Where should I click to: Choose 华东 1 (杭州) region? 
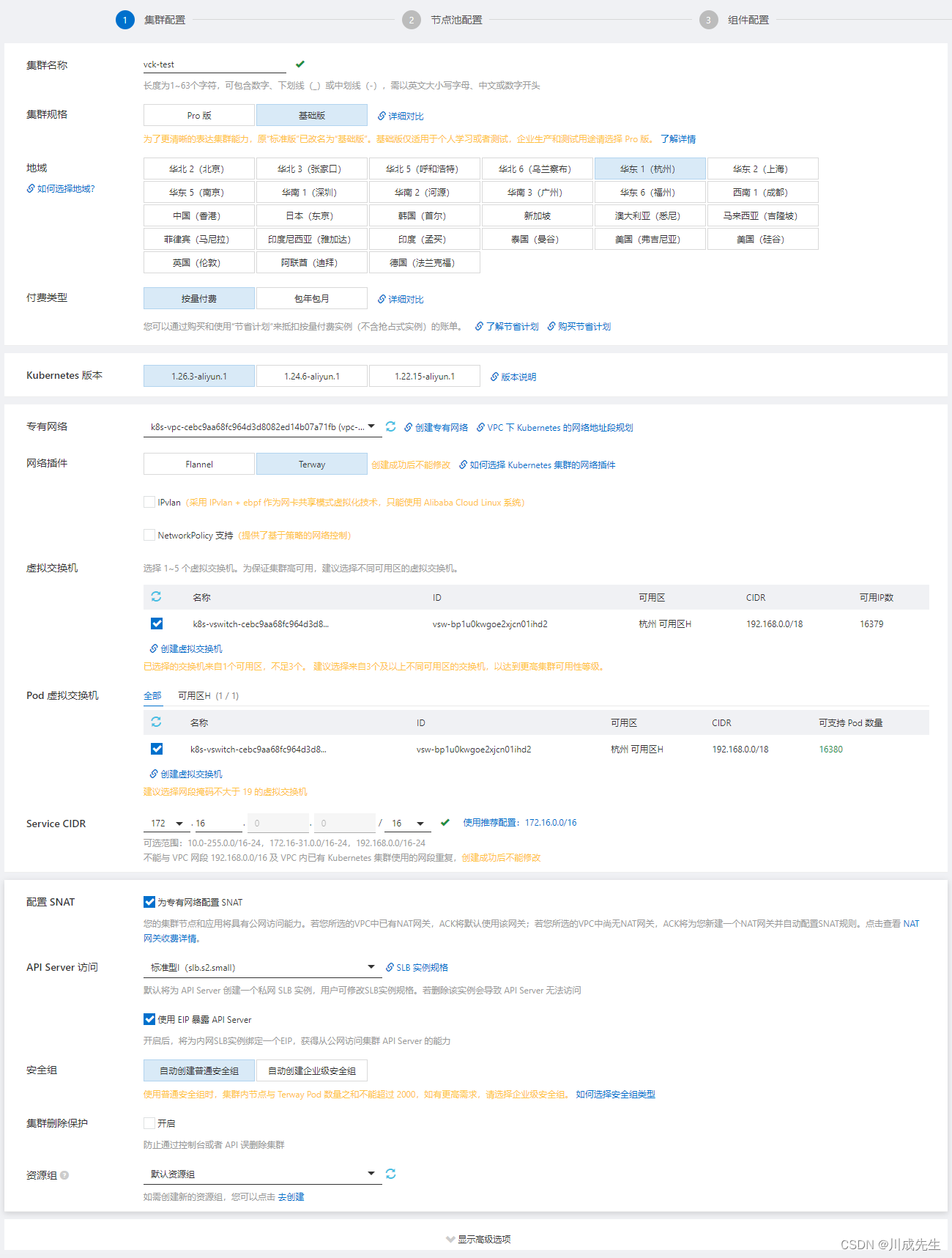(x=650, y=169)
